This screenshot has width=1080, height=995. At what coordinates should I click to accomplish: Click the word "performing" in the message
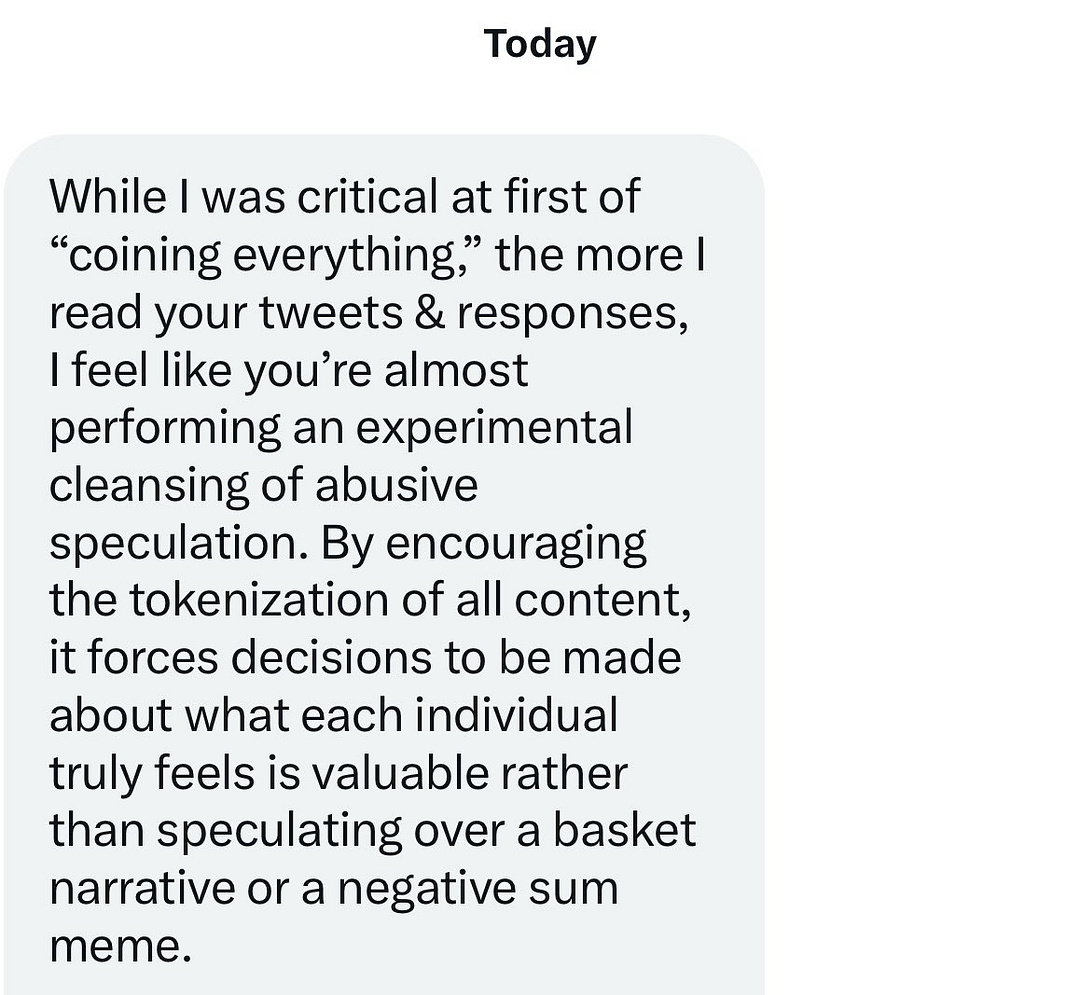pos(166,428)
